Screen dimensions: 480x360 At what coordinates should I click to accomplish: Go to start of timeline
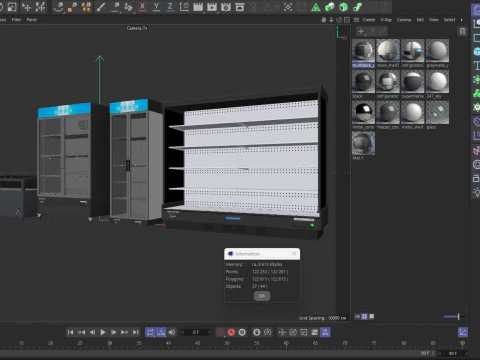click(x=70, y=332)
